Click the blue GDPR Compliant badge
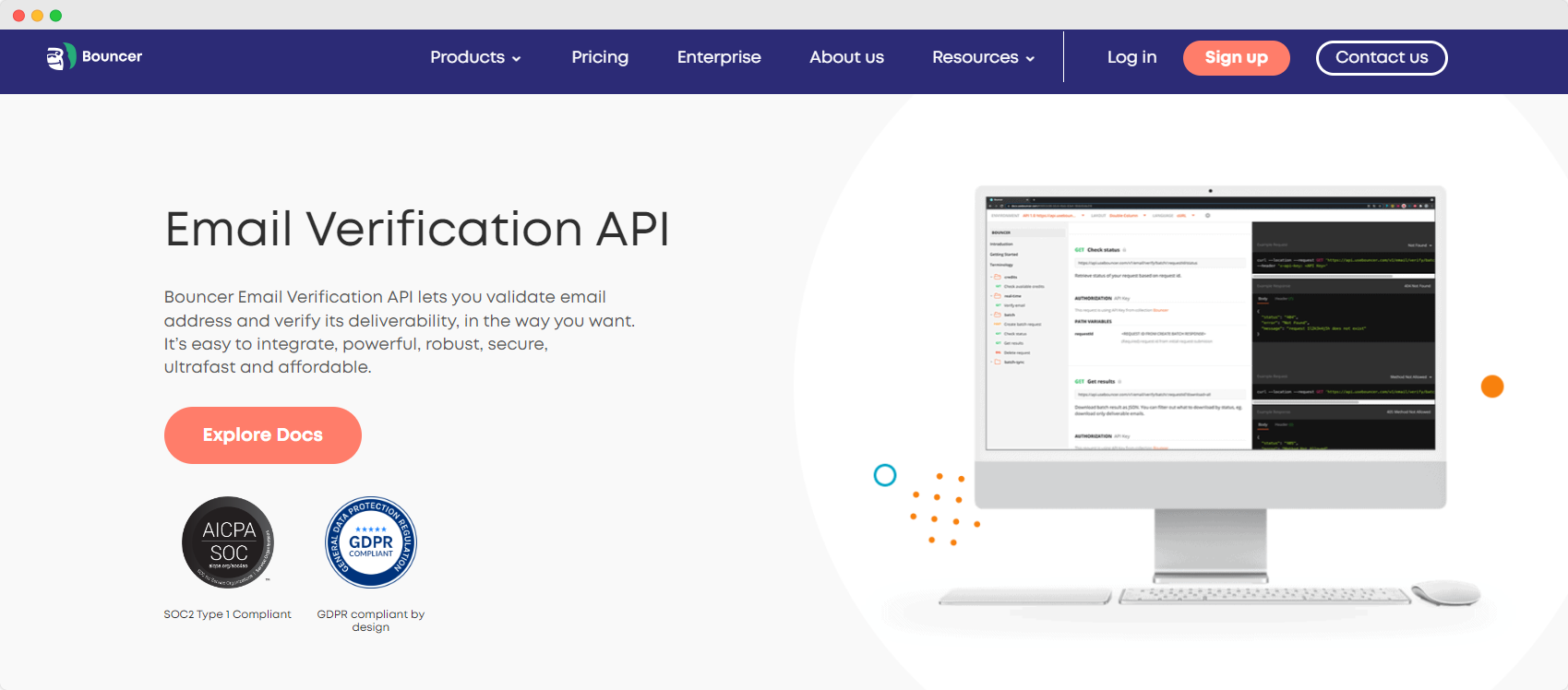This screenshot has width=1568, height=690. coord(371,542)
